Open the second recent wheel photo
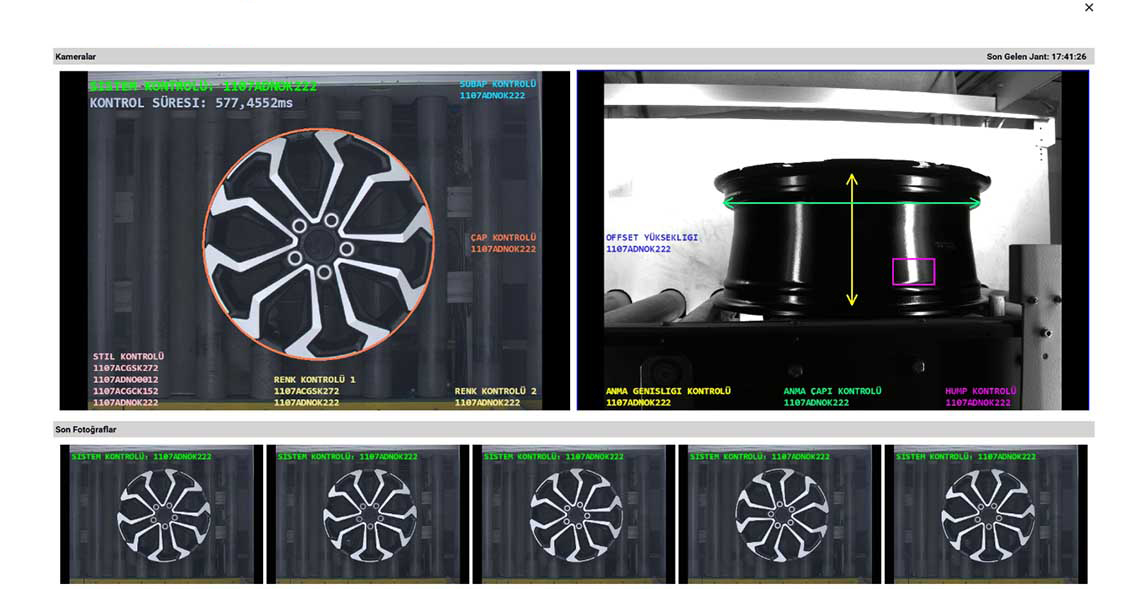Screen dimensions: 1147x589 (367, 514)
